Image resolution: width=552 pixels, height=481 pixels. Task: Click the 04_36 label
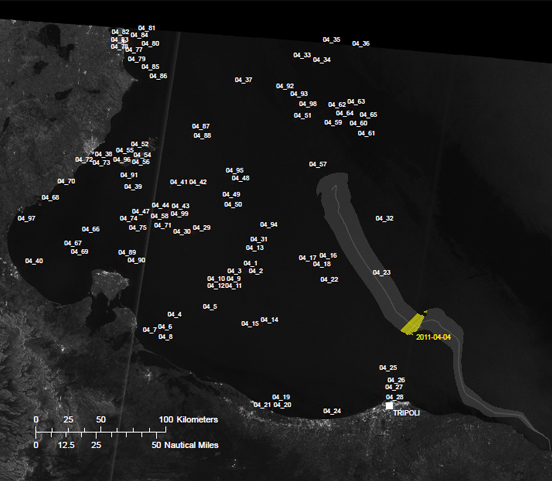click(x=361, y=44)
